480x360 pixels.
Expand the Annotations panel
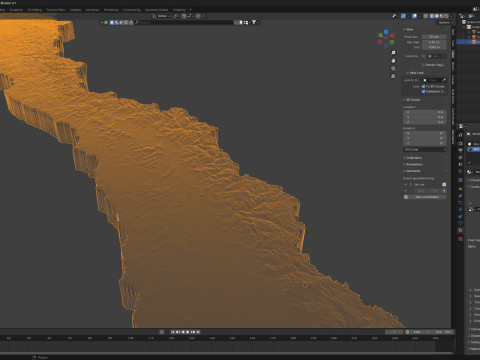pyautogui.click(x=413, y=164)
